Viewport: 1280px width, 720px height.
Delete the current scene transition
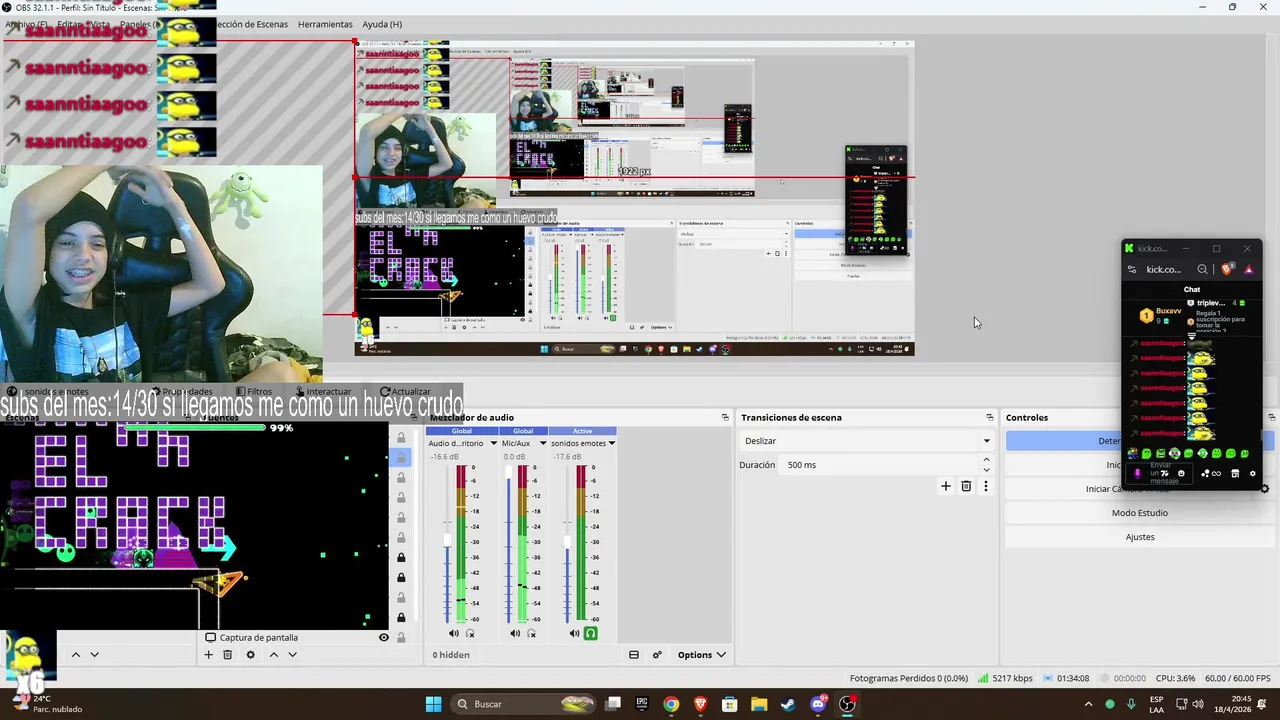(x=966, y=486)
